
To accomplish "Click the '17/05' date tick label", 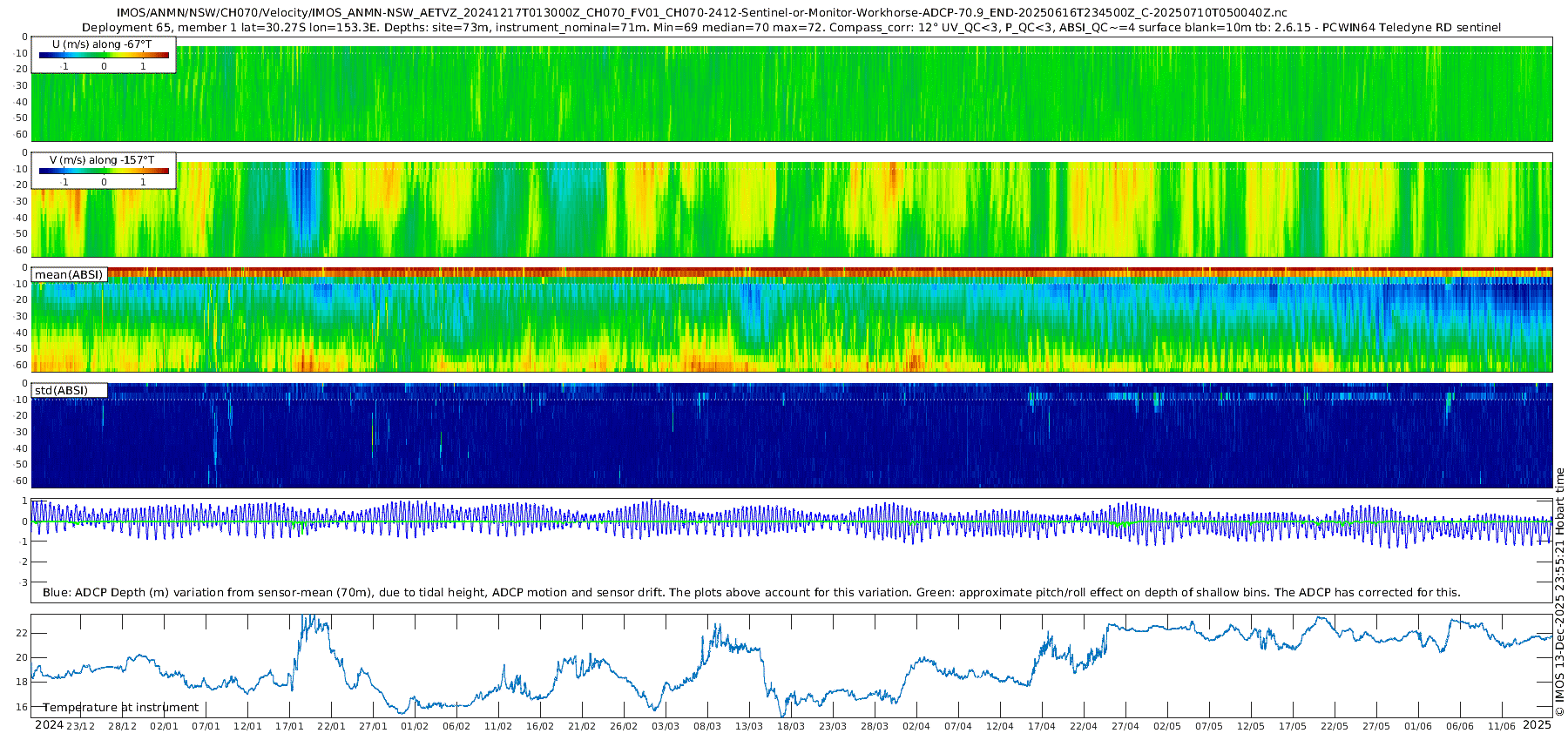I will [x=1294, y=726].
